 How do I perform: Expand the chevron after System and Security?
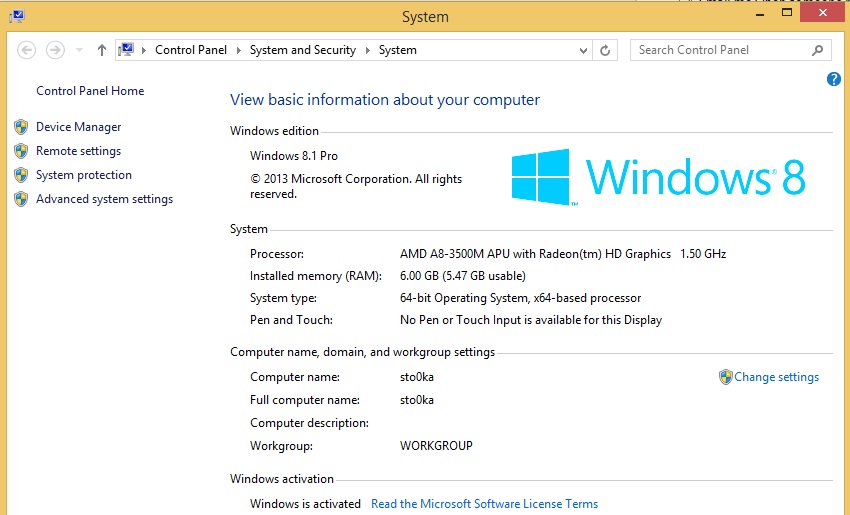pos(367,50)
